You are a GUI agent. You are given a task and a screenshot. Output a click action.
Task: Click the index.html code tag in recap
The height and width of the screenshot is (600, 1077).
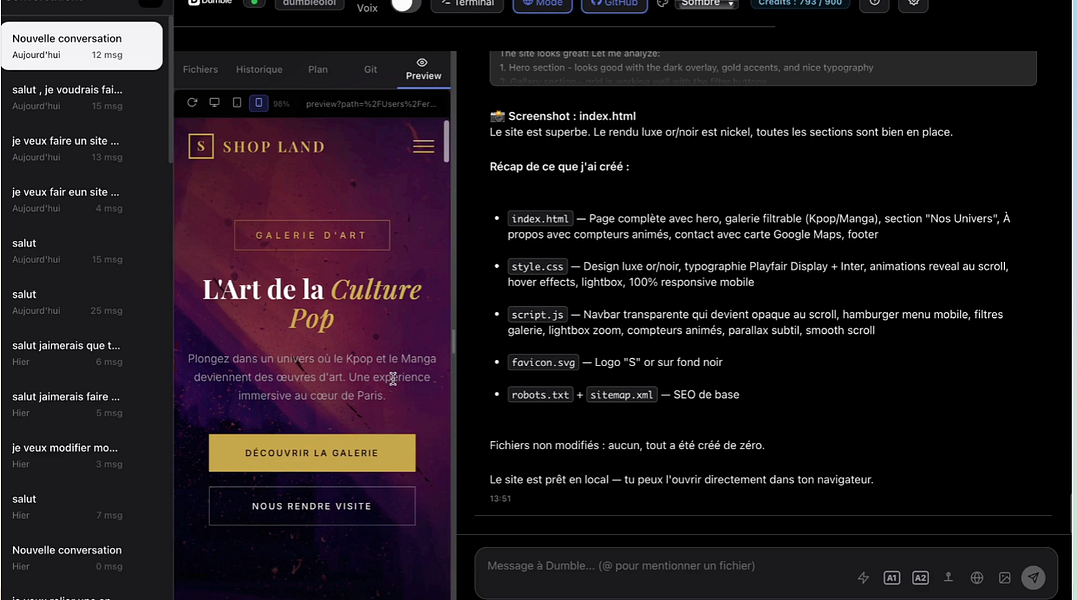pyautogui.click(x=540, y=218)
